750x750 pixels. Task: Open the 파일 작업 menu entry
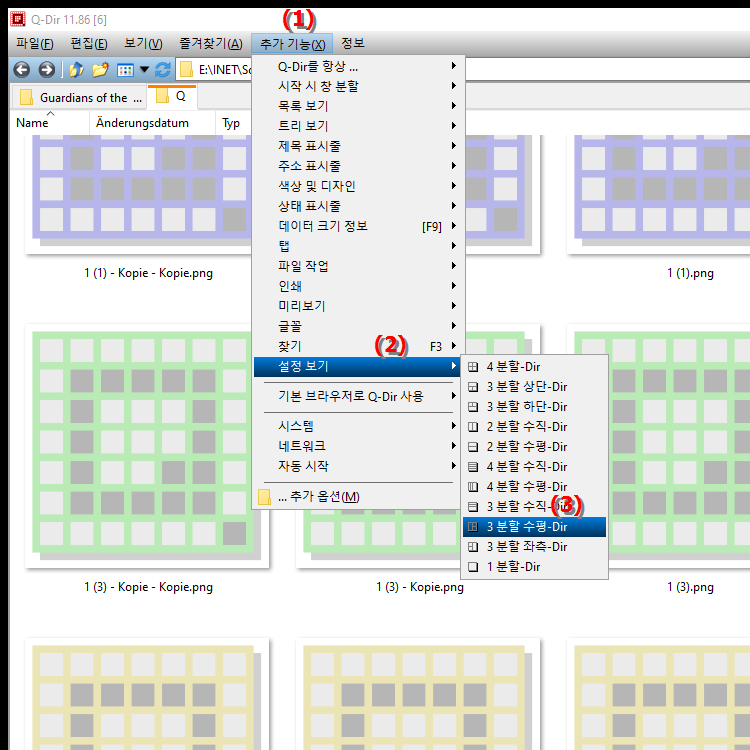[358, 266]
